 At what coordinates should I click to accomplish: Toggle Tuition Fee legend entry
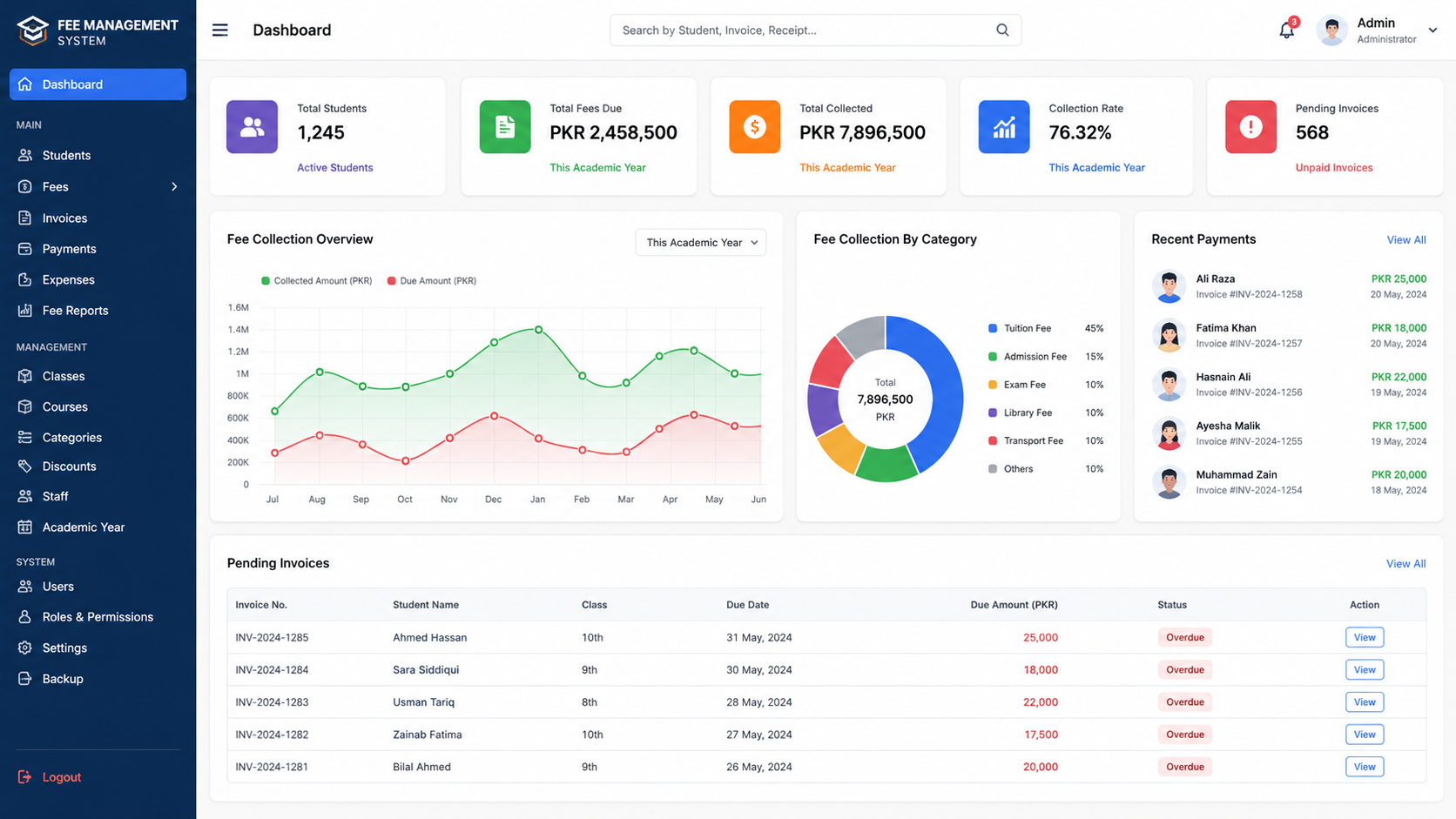point(1020,328)
